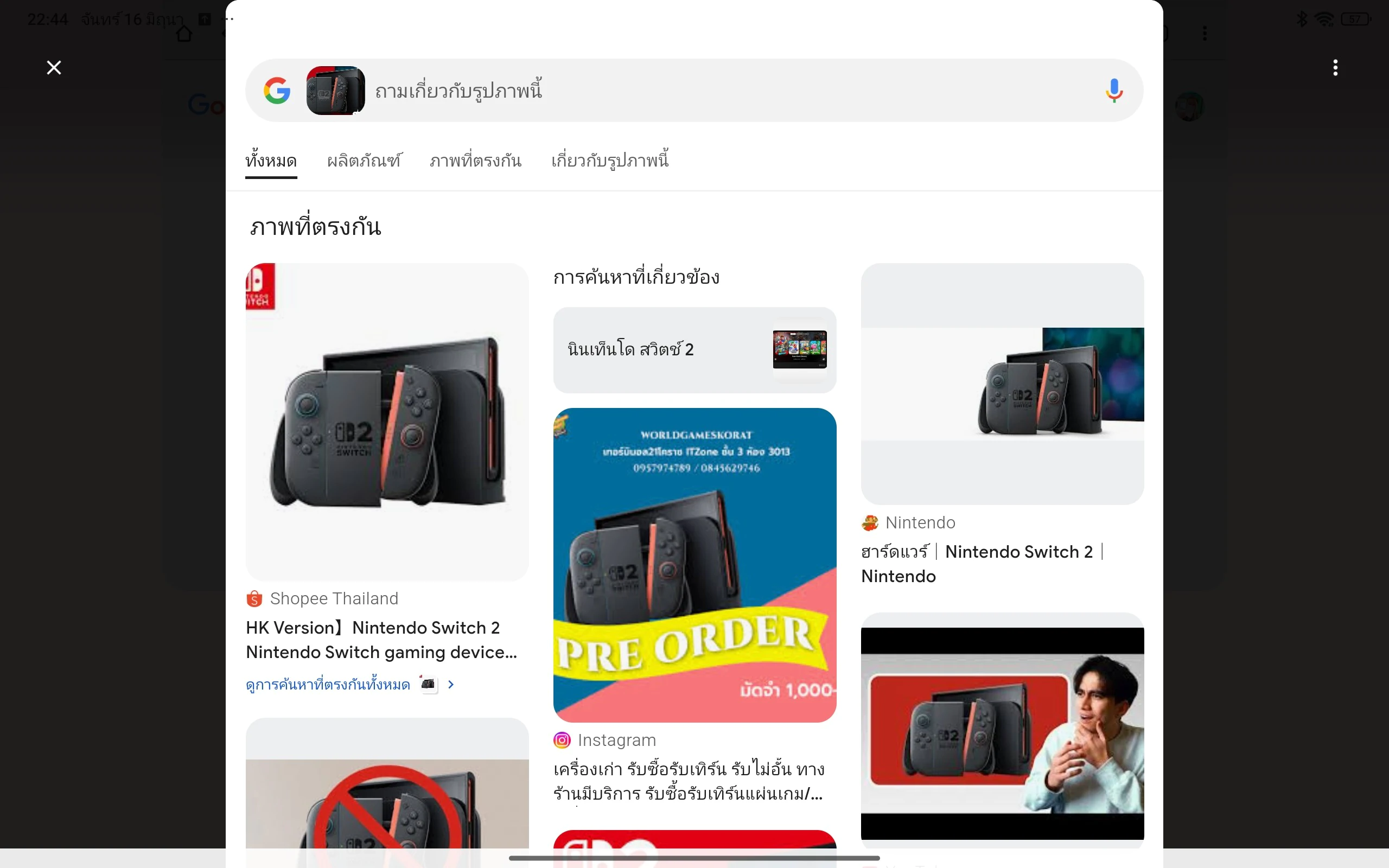Switch to the ภาพที่ตรงกัน tab
This screenshot has height=868, width=1389.
(x=475, y=160)
